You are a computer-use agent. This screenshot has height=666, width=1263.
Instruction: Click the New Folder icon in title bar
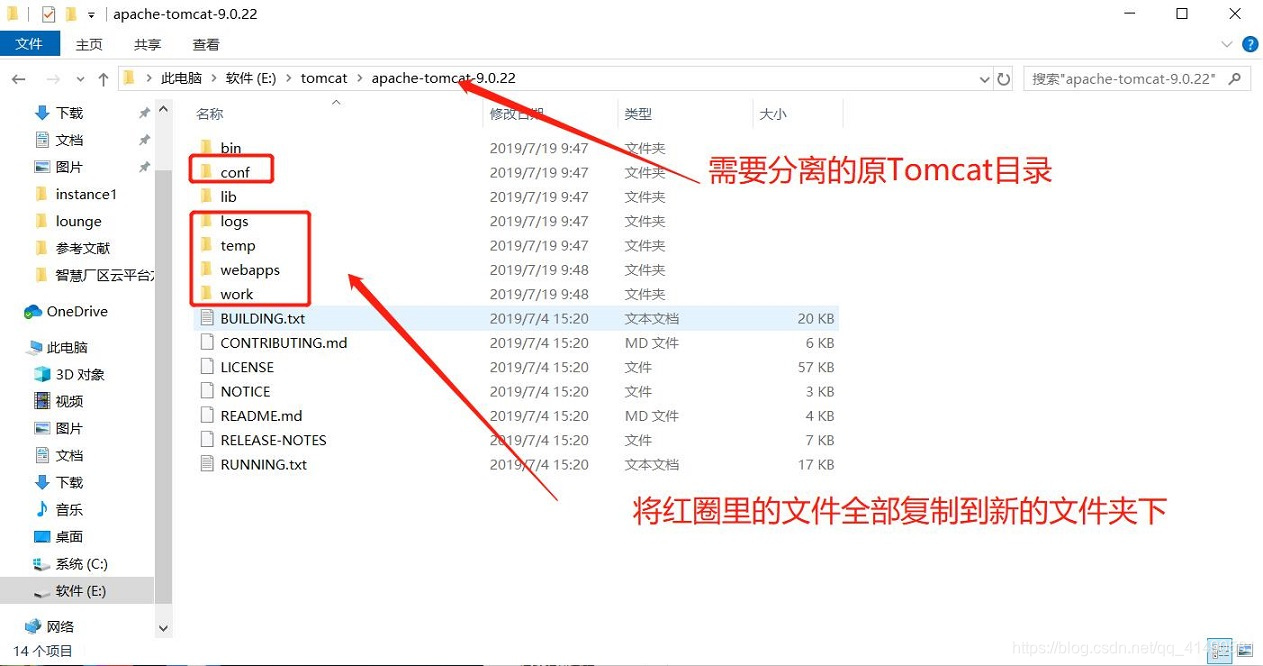[70, 14]
